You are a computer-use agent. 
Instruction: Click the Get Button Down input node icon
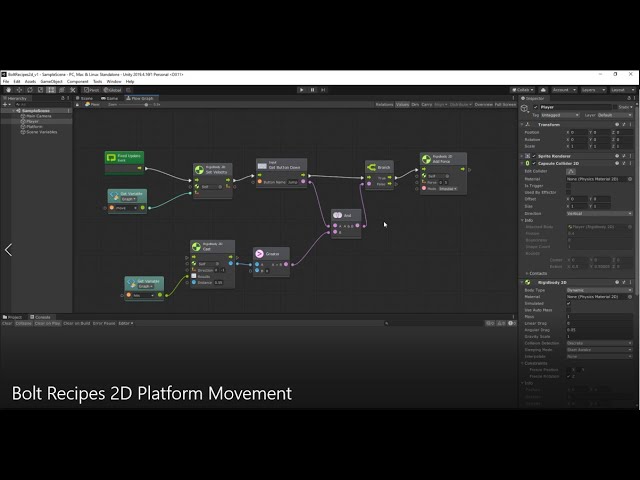(x=262, y=166)
